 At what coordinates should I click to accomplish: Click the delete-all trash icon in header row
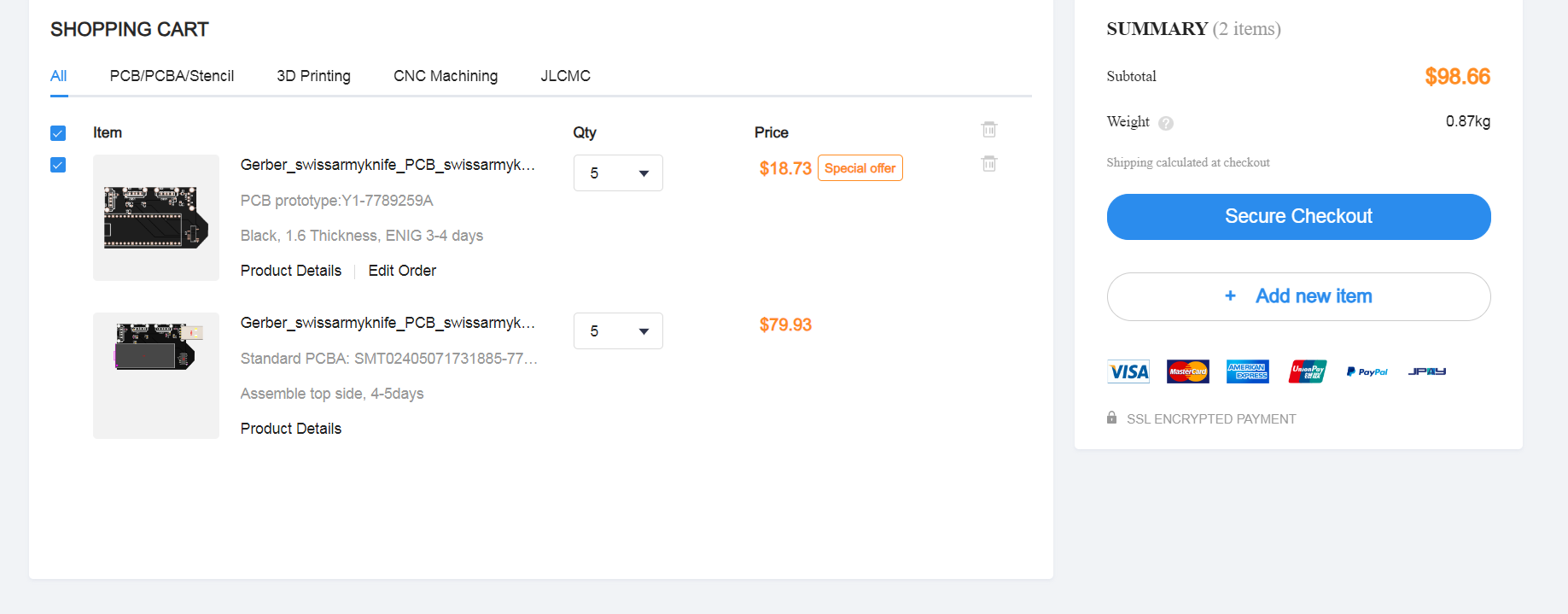coord(989,129)
